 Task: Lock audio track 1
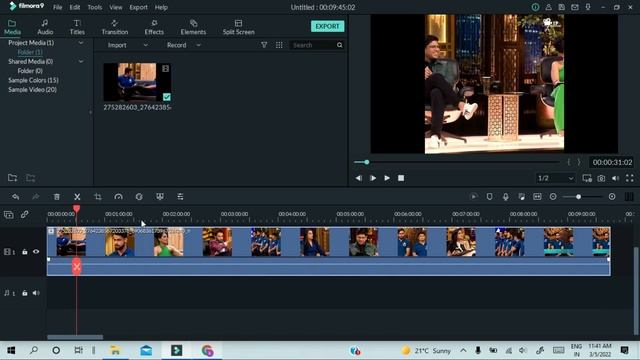pos(25,293)
